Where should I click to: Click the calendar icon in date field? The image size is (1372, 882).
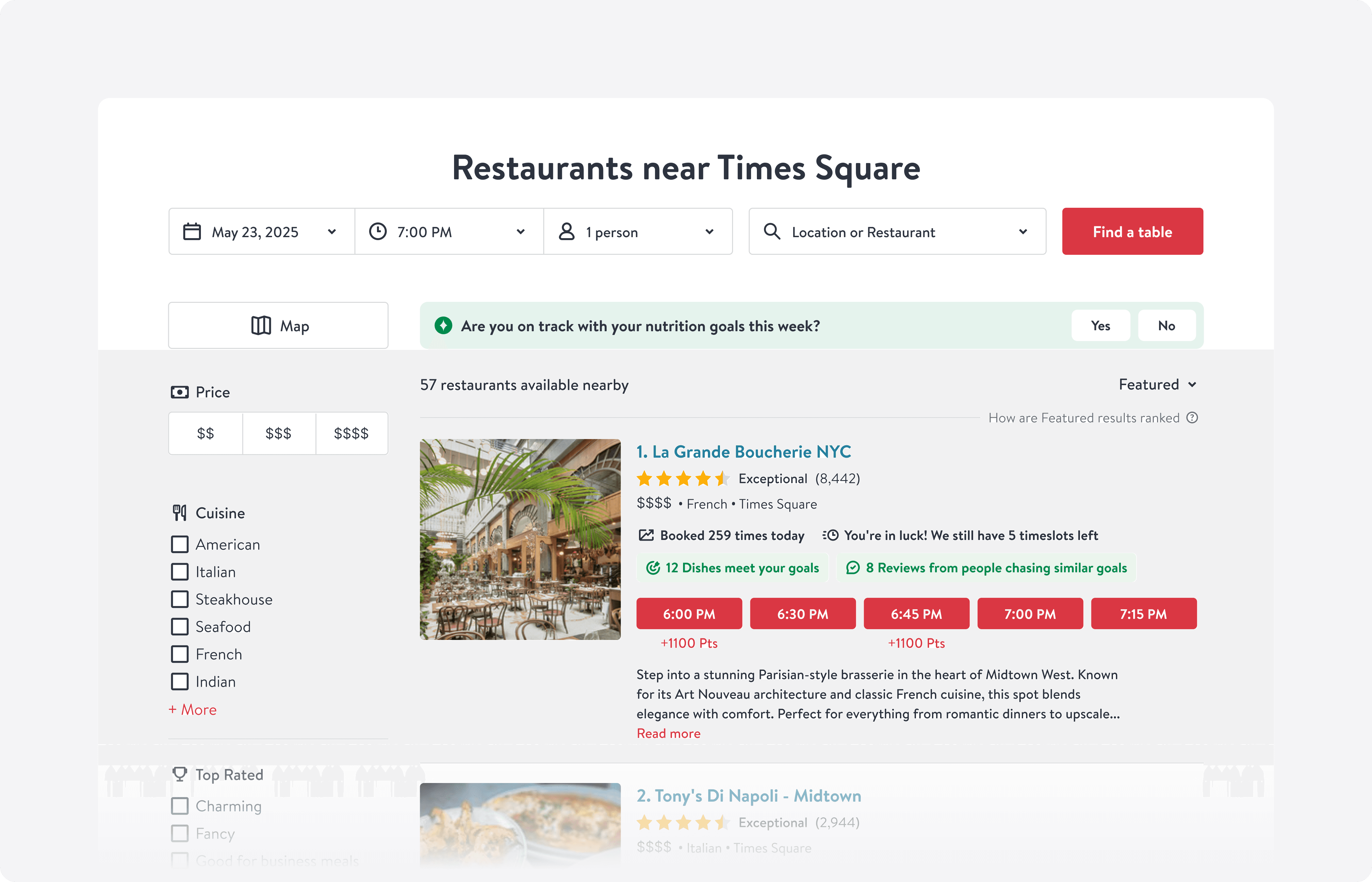pyautogui.click(x=192, y=232)
